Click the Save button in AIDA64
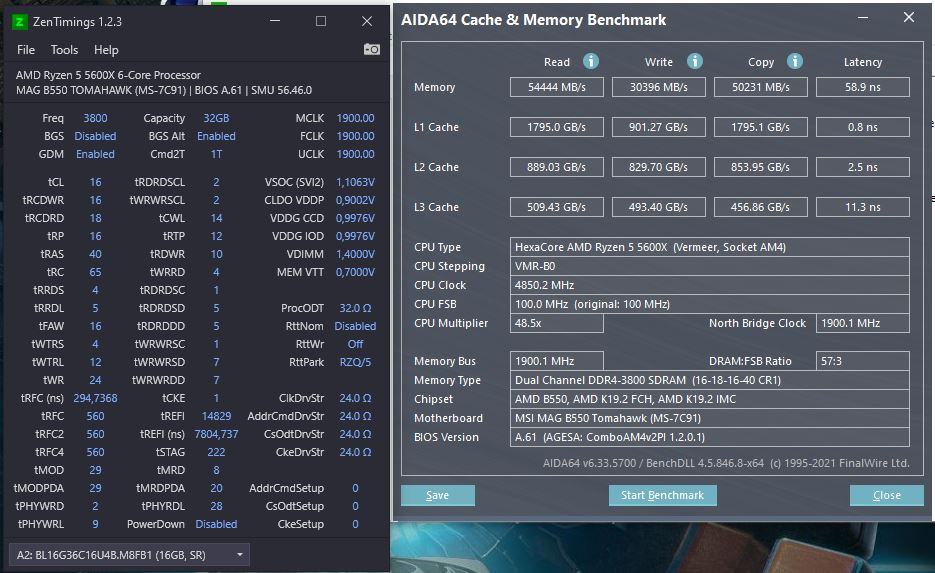The height and width of the screenshot is (573, 935). click(438, 495)
